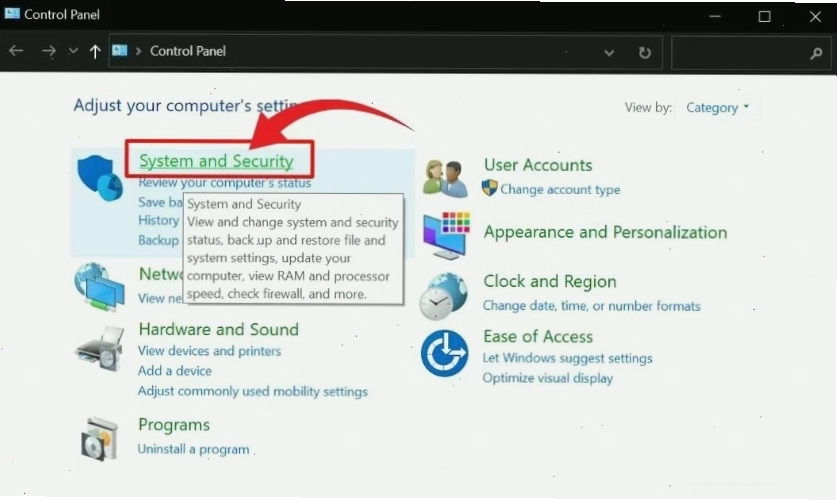
Task: Click the Appearance and Personalization monitor icon
Action: point(447,235)
